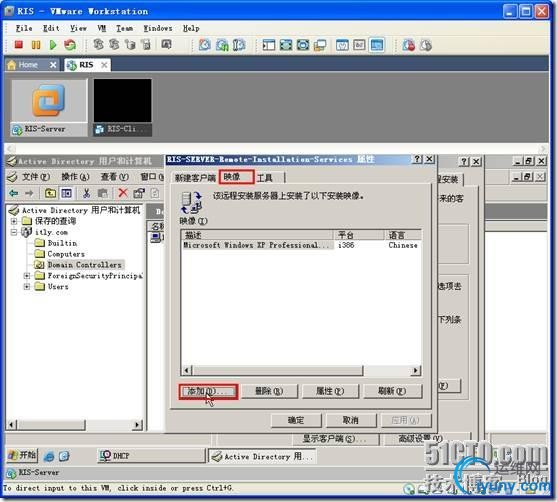Select the 新建客户端 tab

(195, 178)
